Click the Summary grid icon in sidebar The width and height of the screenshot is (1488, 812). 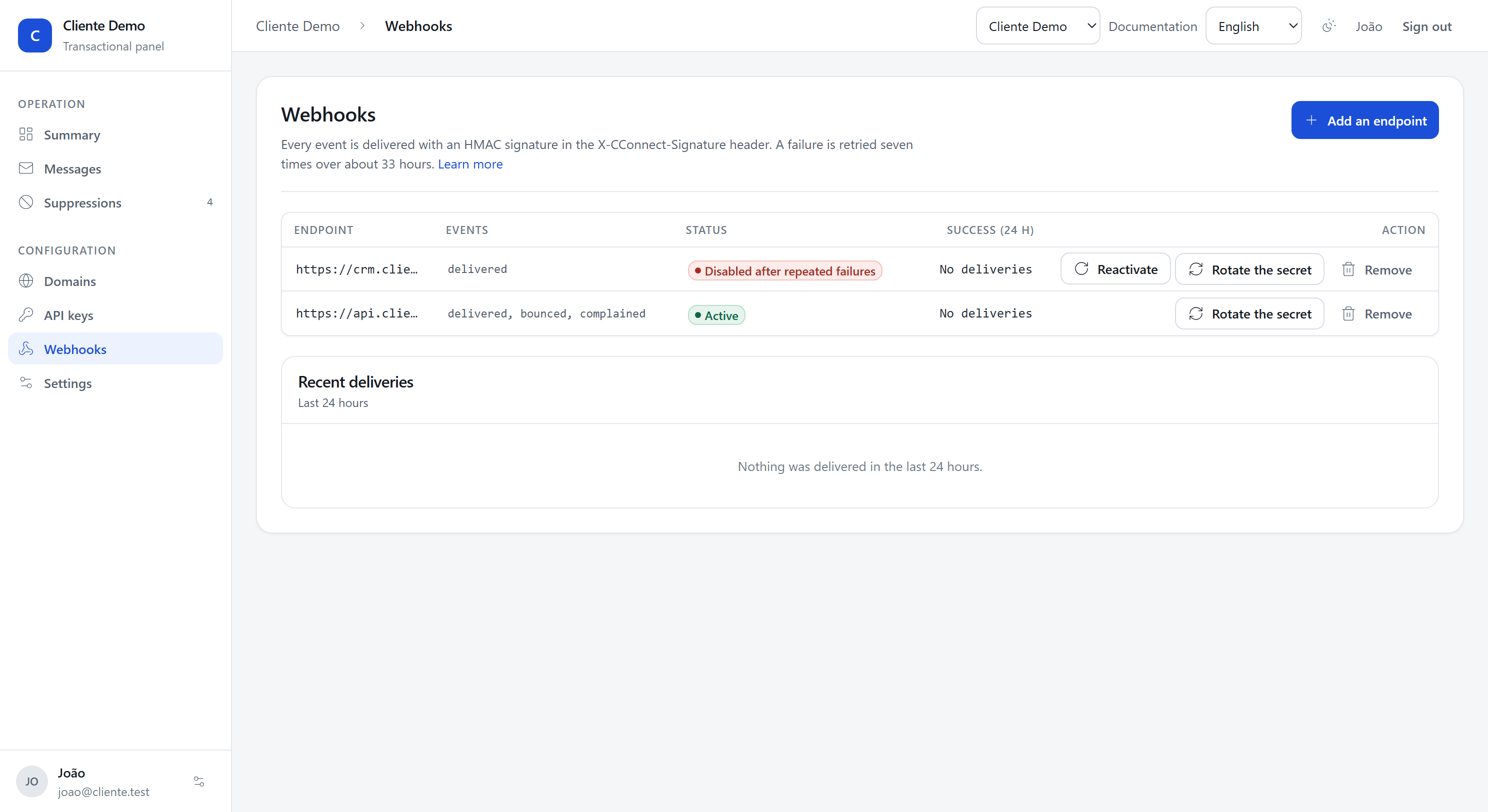point(26,134)
